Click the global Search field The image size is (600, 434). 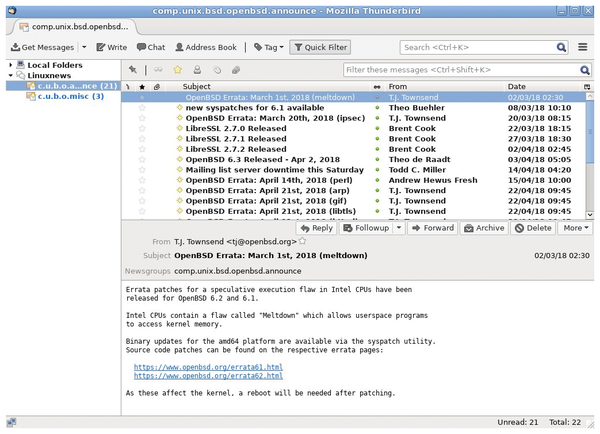pos(478,47)
